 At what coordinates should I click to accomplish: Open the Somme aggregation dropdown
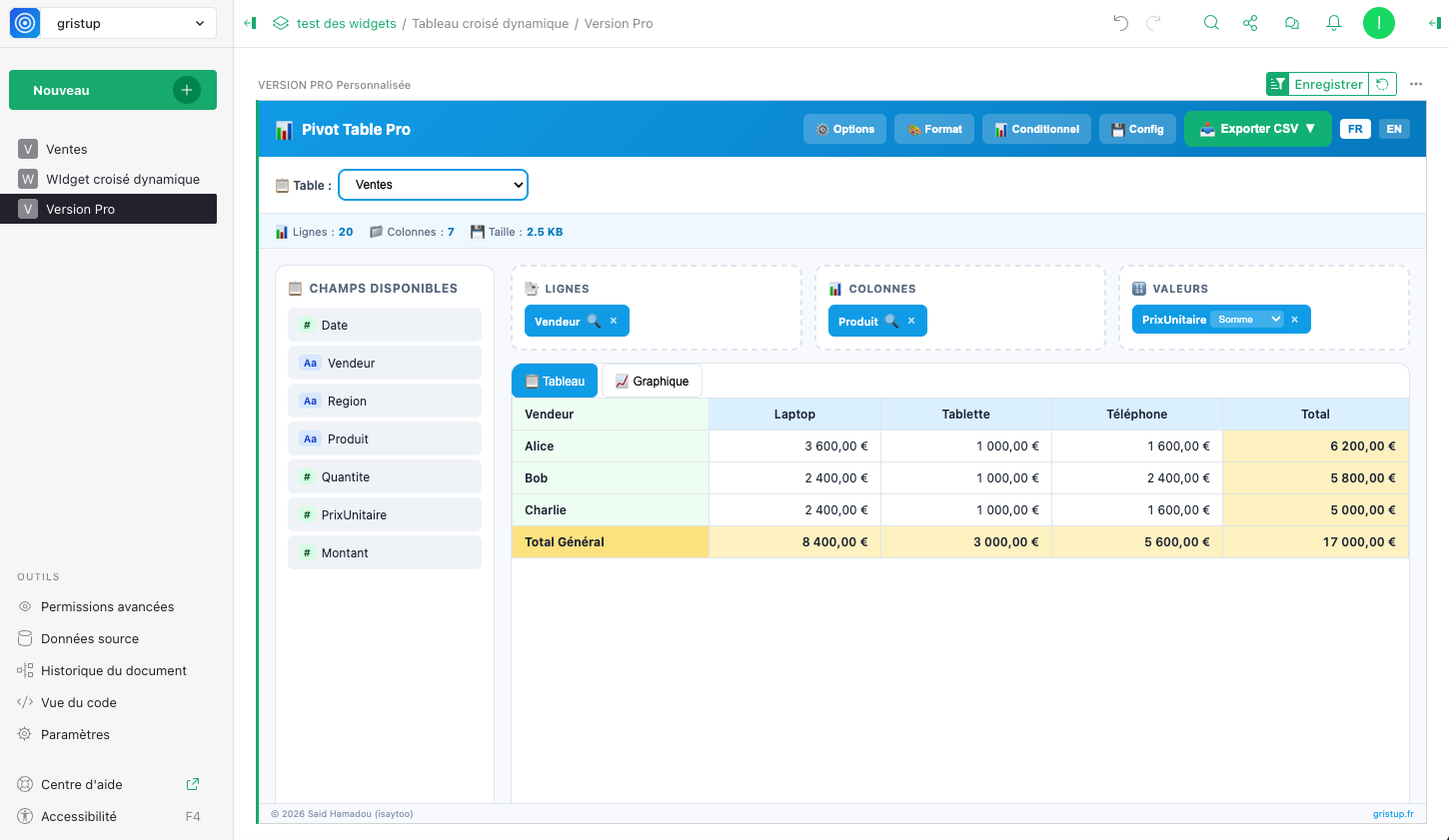(1248, 320)
